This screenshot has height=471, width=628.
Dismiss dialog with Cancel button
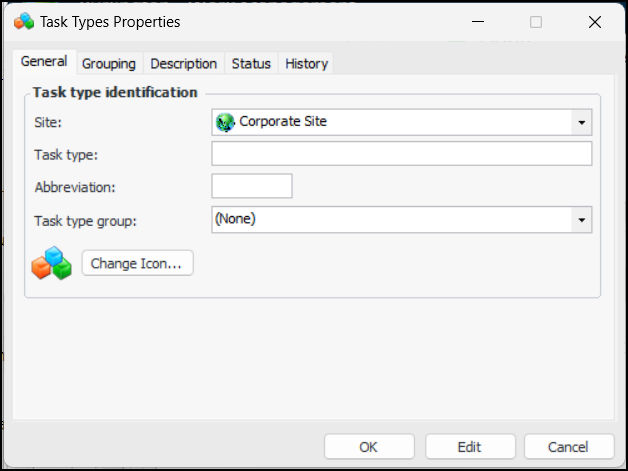569,447
